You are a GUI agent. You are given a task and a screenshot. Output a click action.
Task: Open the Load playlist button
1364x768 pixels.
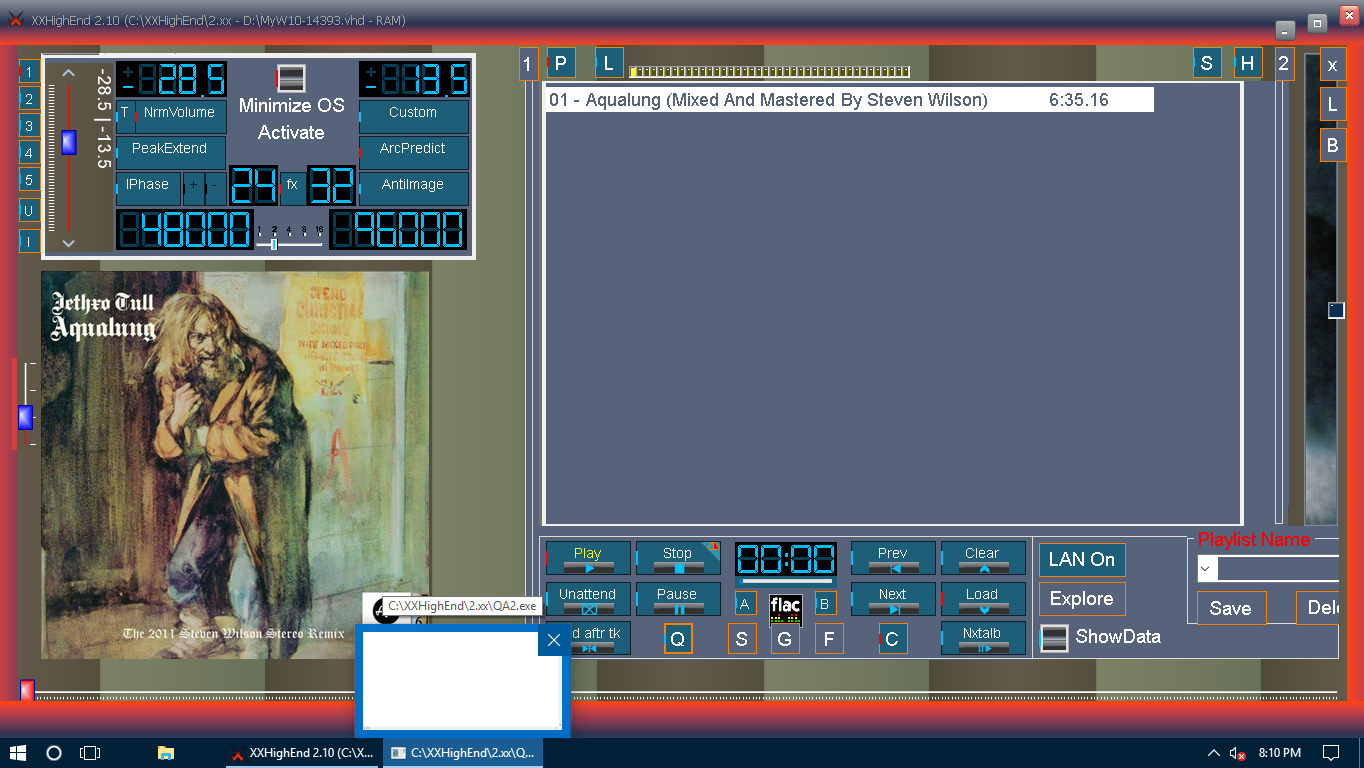983,599
